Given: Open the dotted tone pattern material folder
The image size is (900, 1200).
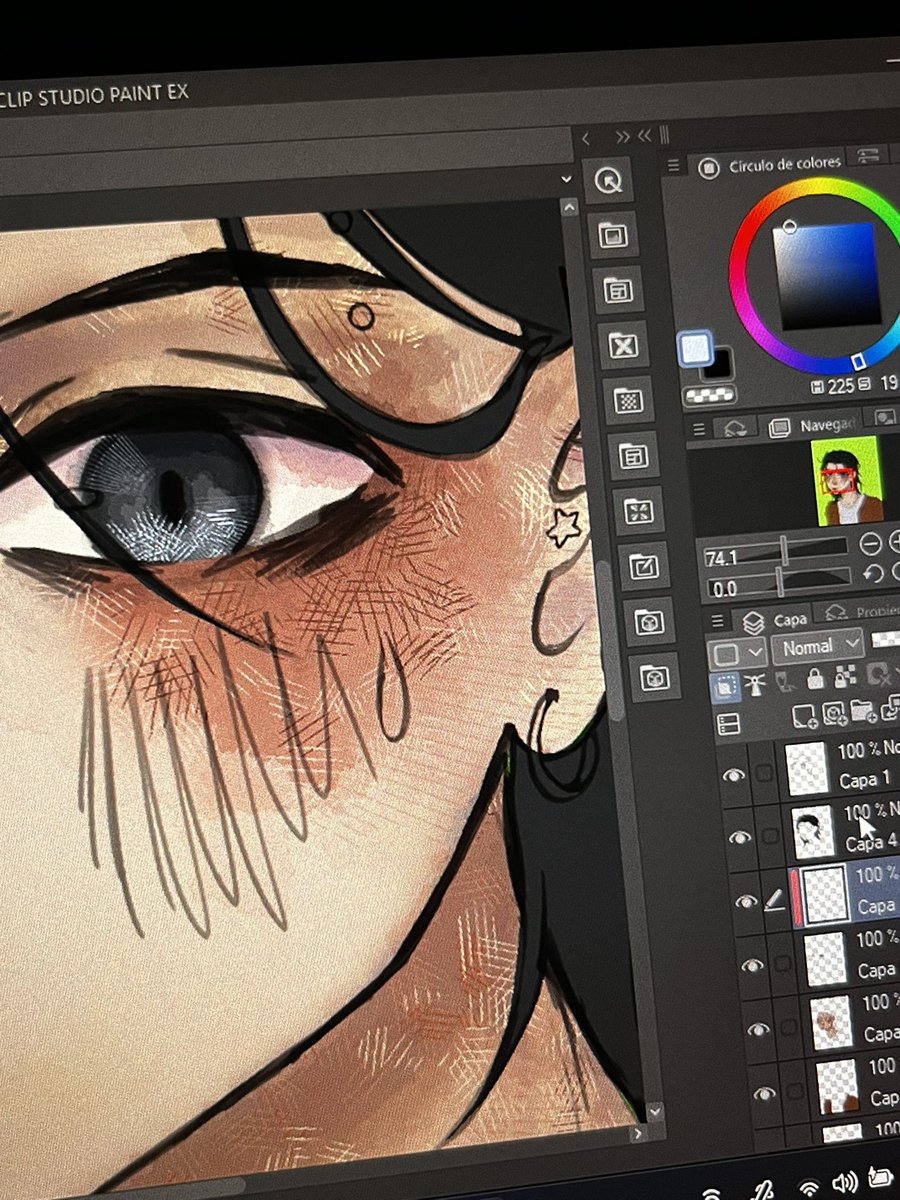Looking at the screenshot, I should pos(629,401).
